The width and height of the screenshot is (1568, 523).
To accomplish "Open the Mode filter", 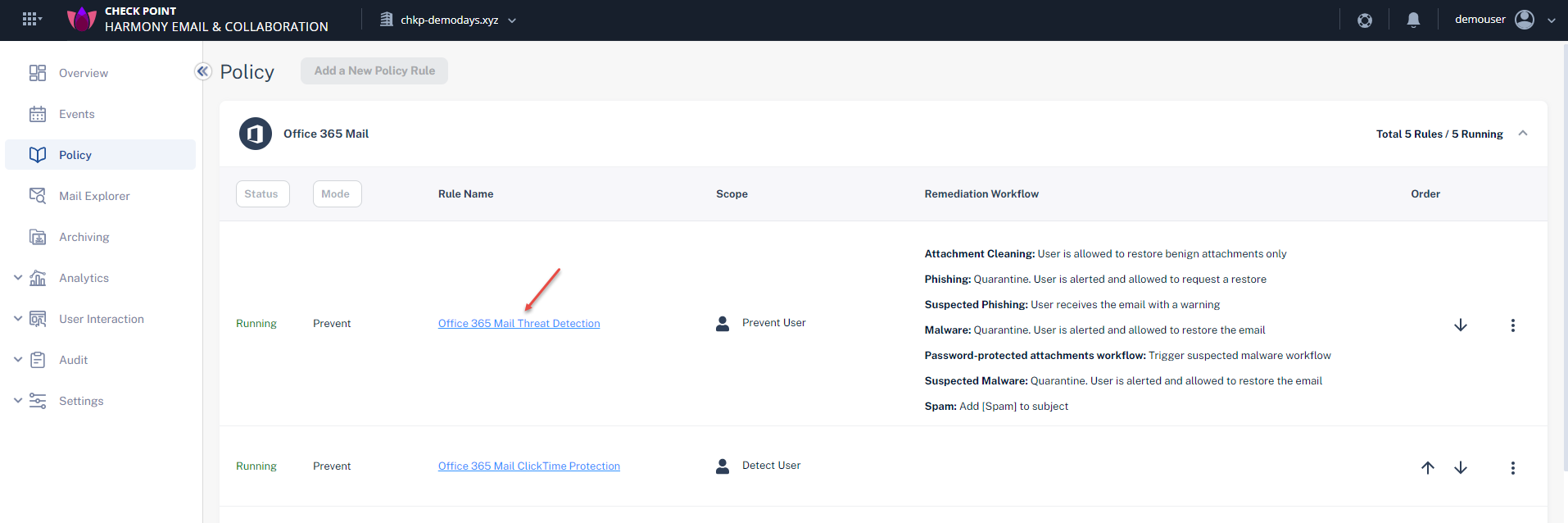I will click(x=337, y=194).
